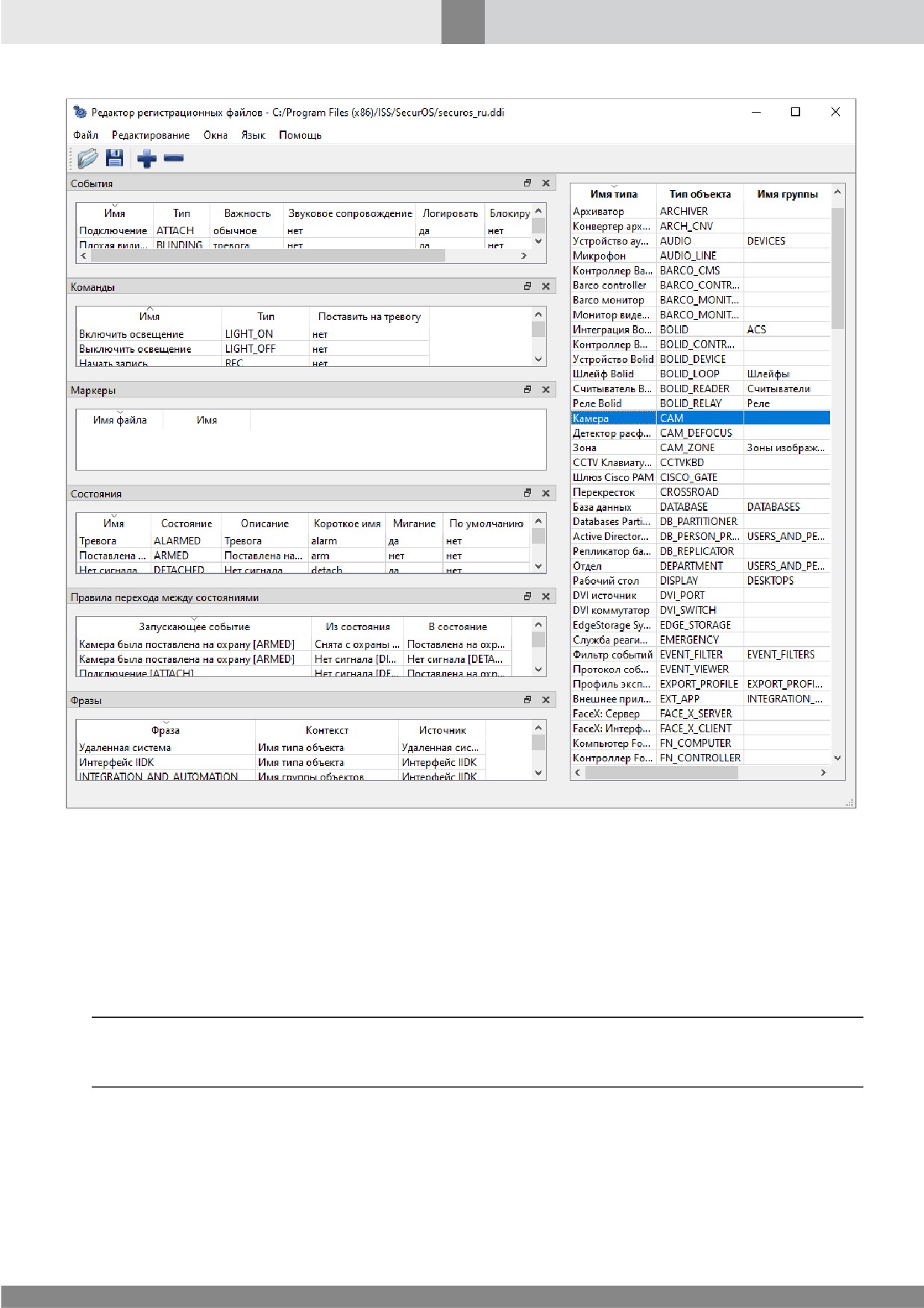Save the file using the floppy disk icon

click(x=114, y=158)
